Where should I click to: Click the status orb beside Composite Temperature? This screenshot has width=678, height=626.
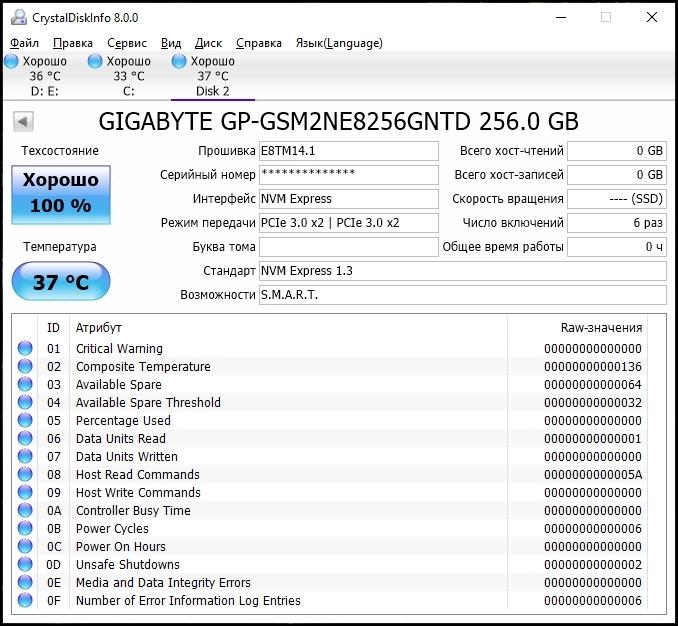click(x=25, y=367)
